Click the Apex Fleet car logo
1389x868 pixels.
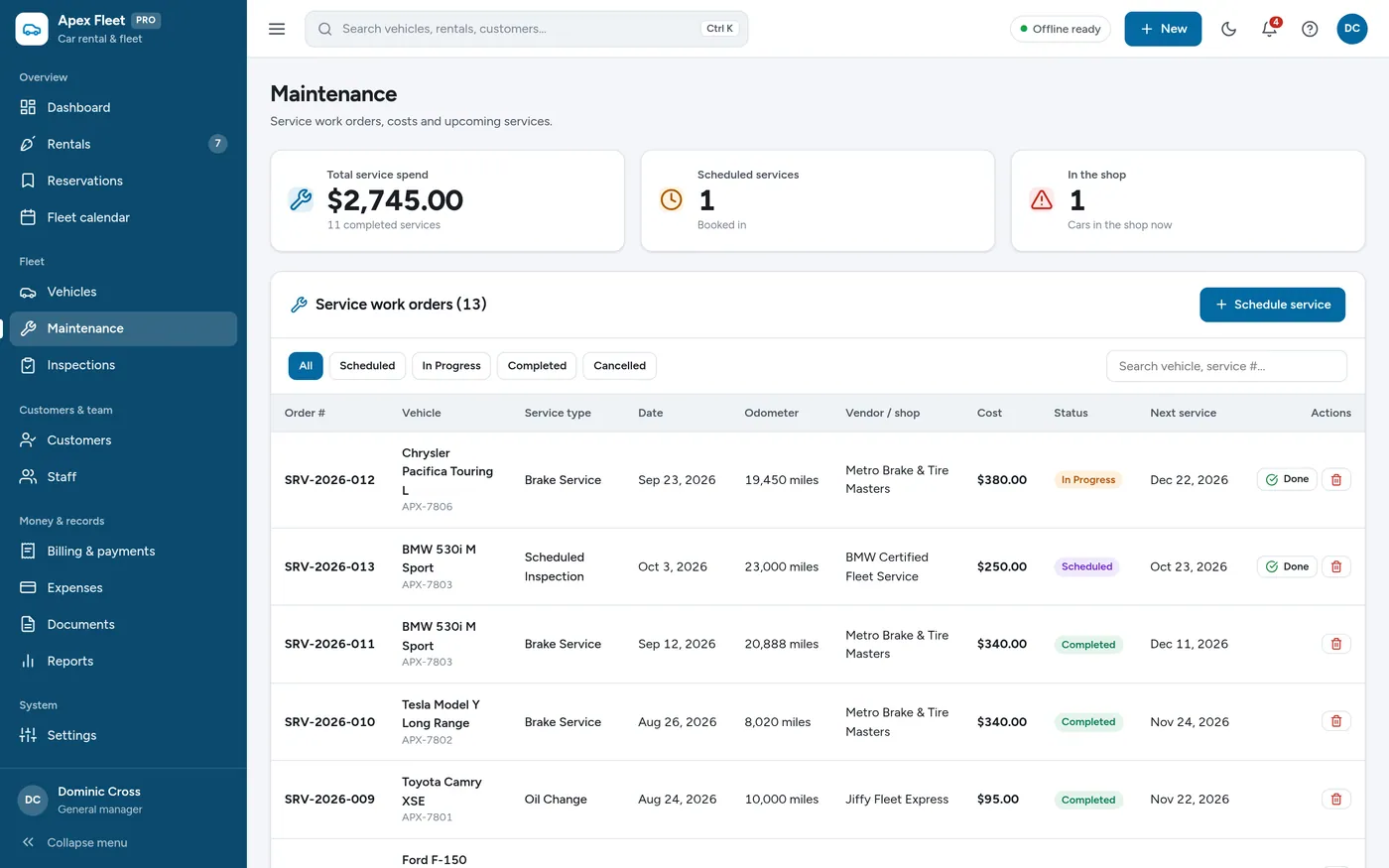(x=32, y=29)
